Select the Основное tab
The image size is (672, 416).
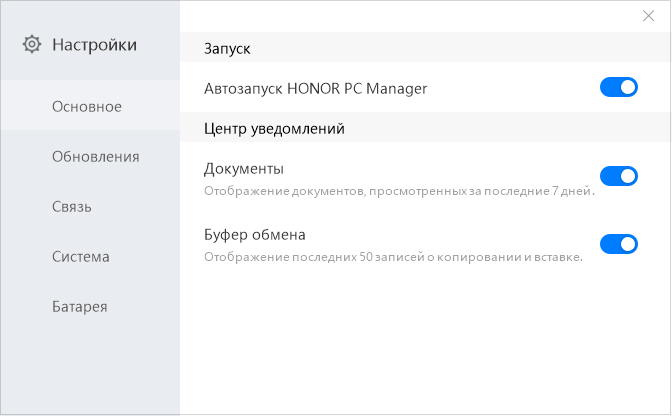tap(87, 106)
